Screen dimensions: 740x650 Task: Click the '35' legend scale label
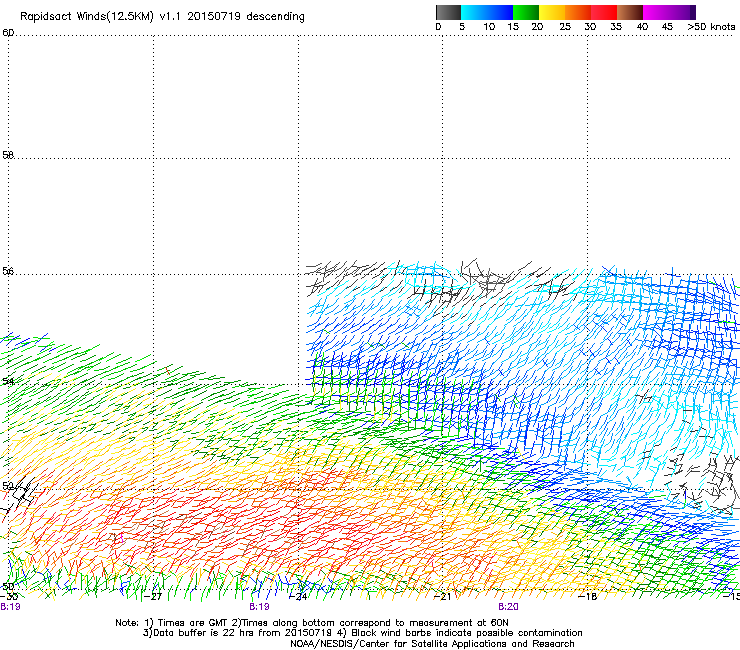click(616, 26)
